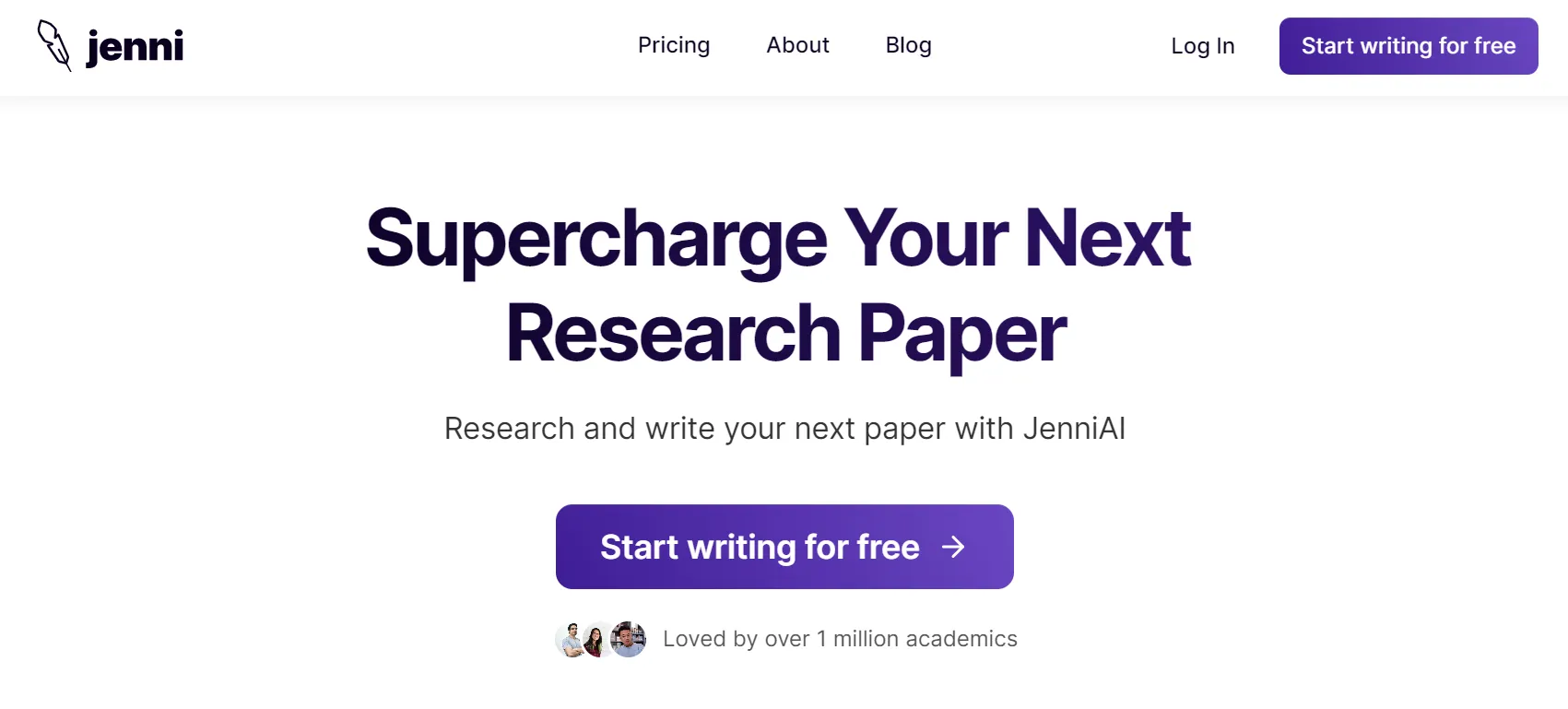Click the Log In link
Image resolution: width=1568 pixels, height=709 pixels.
point(1202,46)
